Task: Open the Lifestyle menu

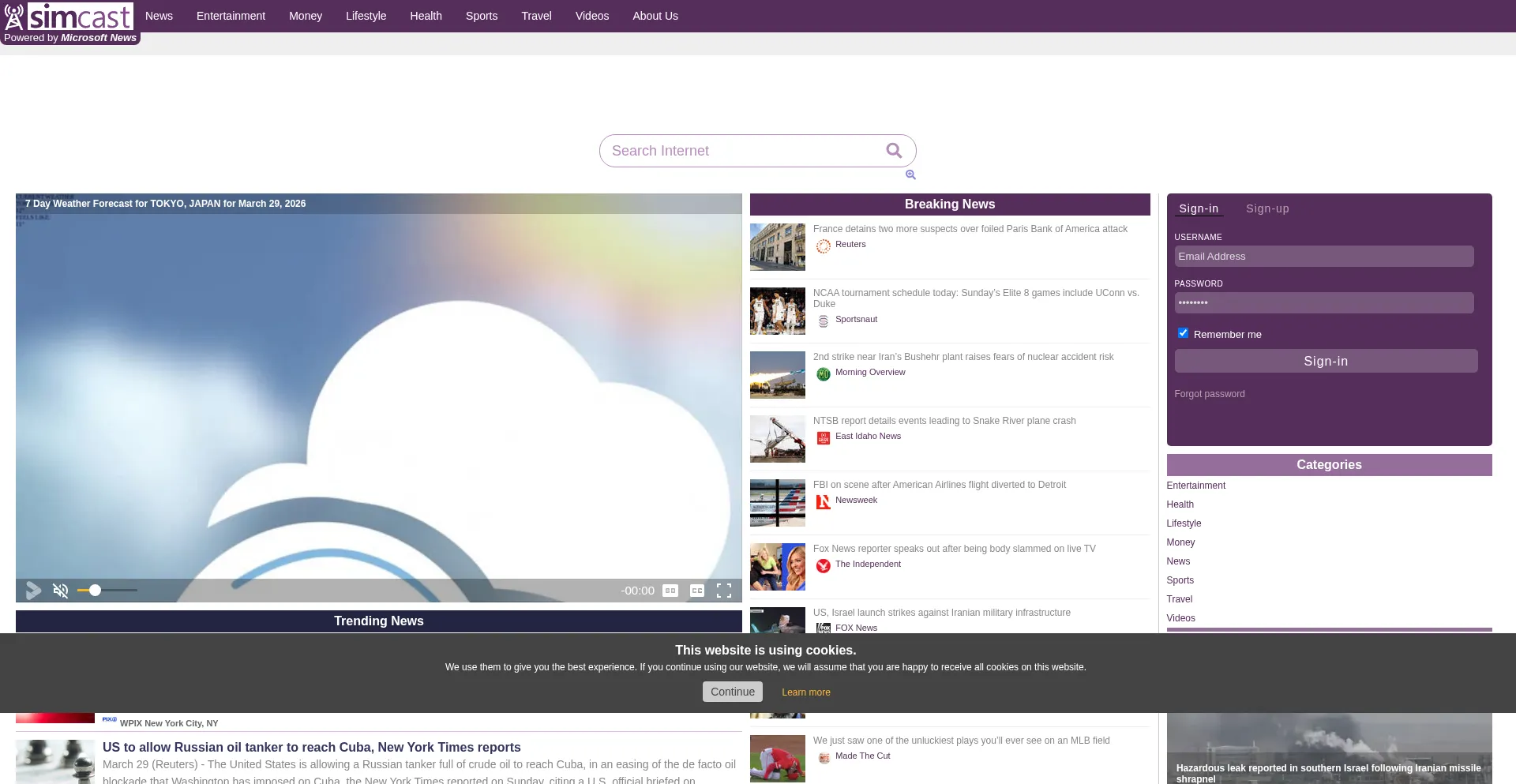Action: pyautogui.click(x=366, y=16)
